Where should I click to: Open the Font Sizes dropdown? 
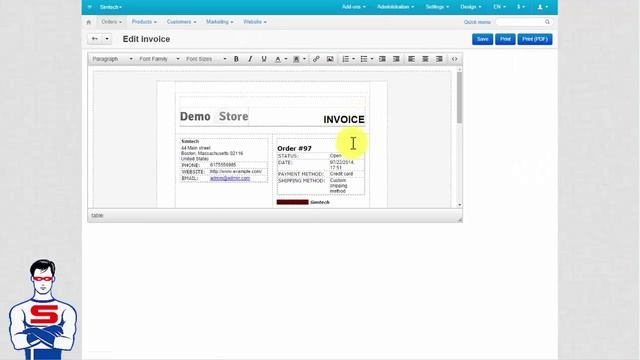pyautogui.click(x=206, y=59)
